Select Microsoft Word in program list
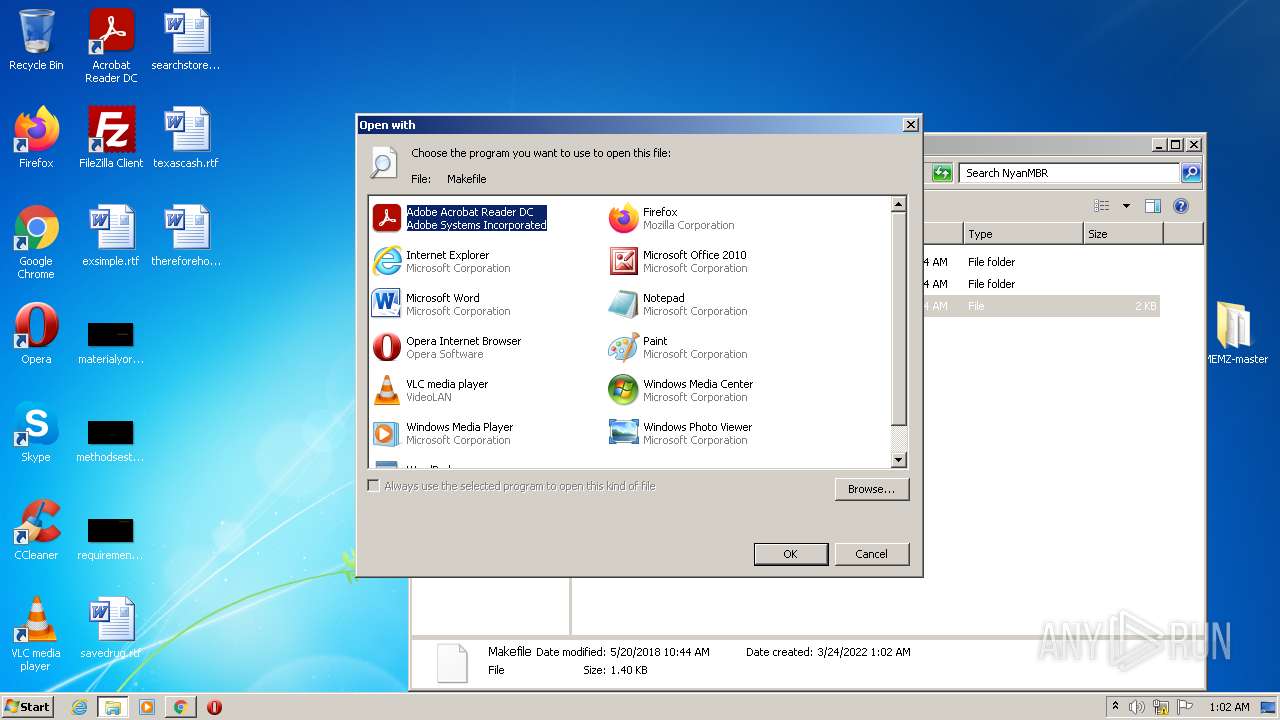The image size is (1280, 720). [441, 304]
